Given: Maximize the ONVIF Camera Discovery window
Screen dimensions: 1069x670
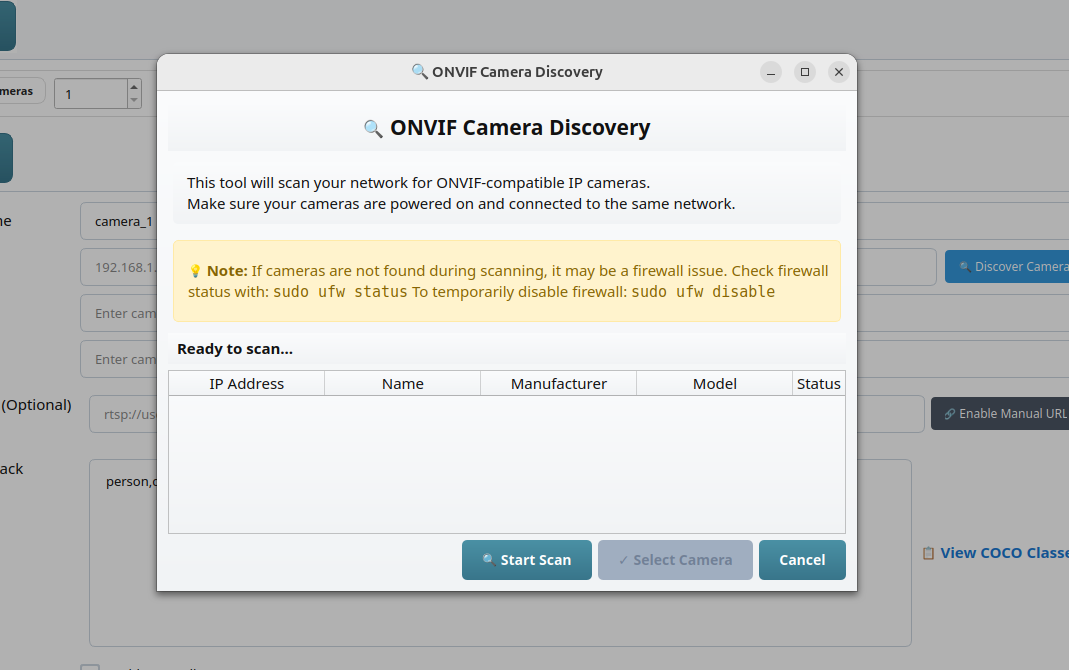Looking at the screenshot, I should coord(804,72).
